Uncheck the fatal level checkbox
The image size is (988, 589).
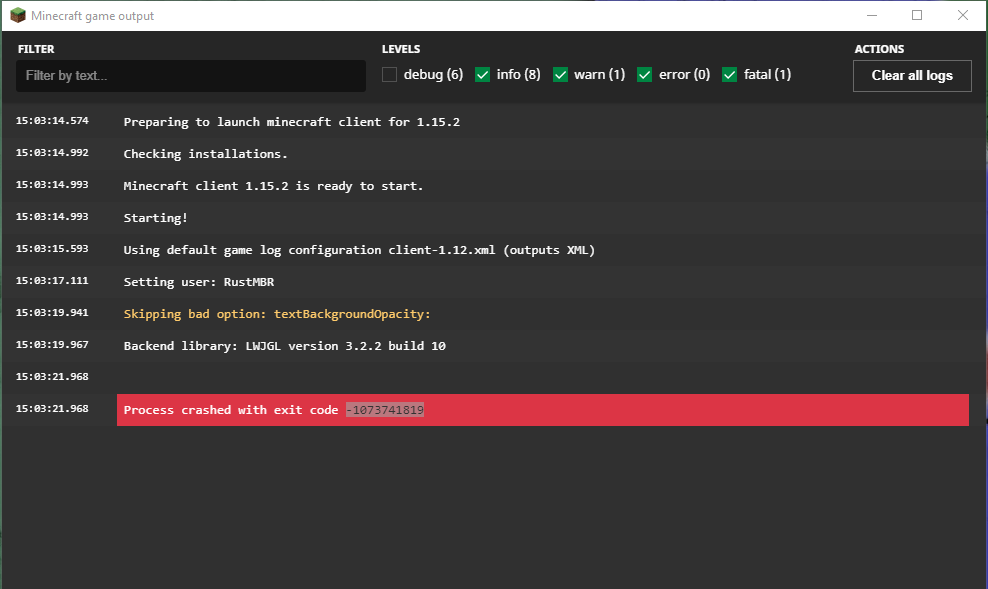tap(730, 74)
